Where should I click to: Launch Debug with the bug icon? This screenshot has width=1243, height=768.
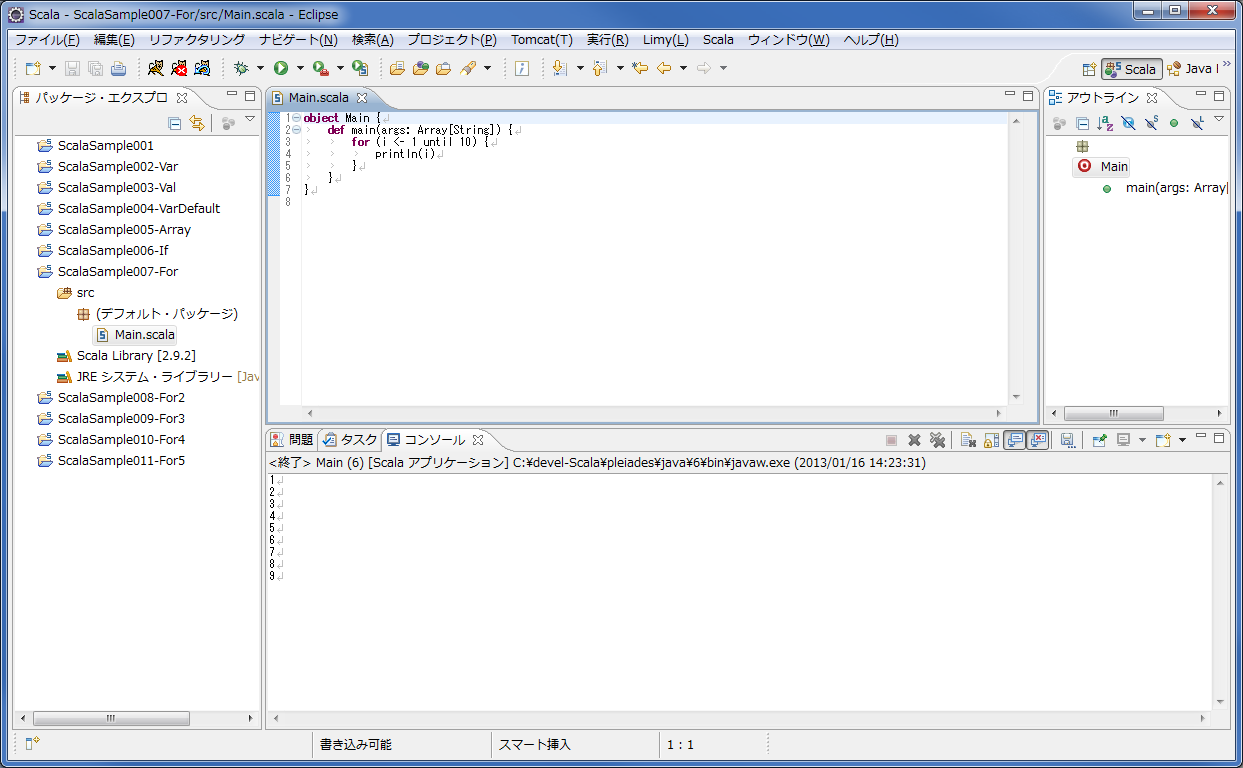pos(241,68)
